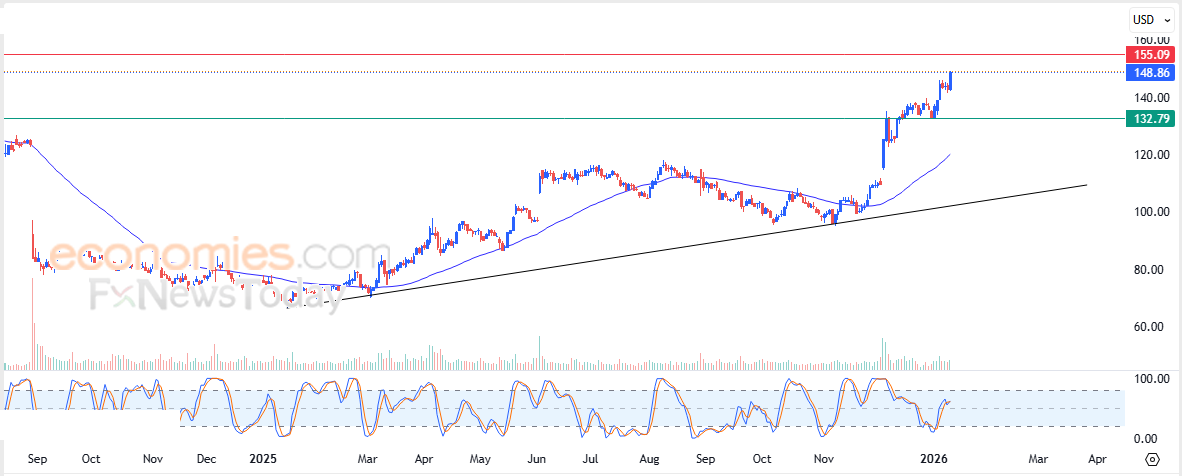Select the blue 148.86 current price label
1182x476 pixels.
coord(1149,73)
